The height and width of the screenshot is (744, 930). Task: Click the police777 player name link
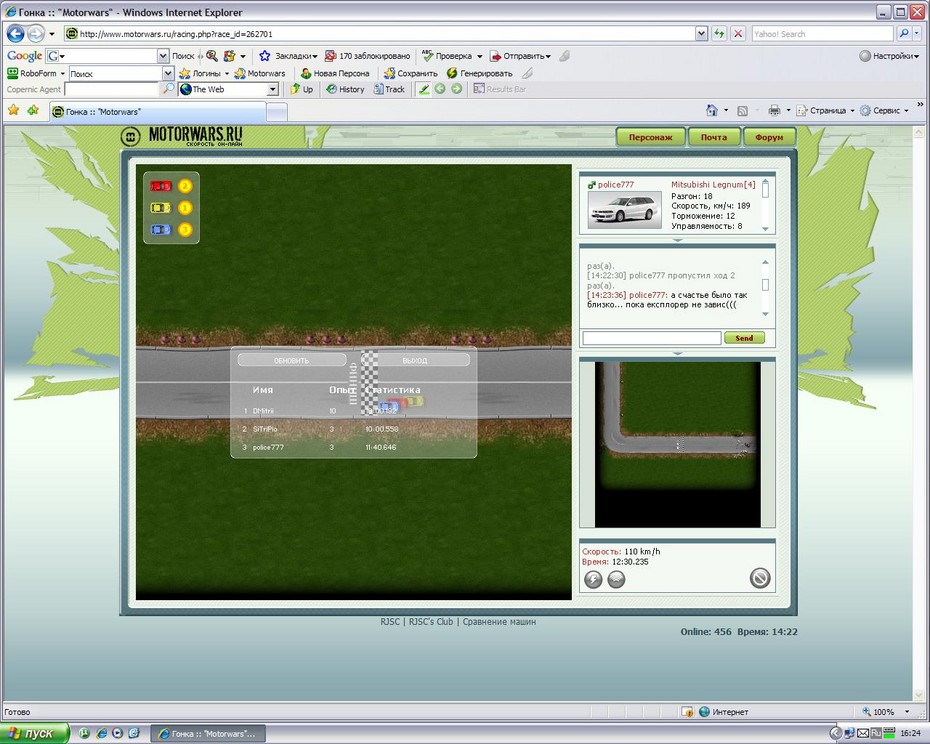click(616, 185)
